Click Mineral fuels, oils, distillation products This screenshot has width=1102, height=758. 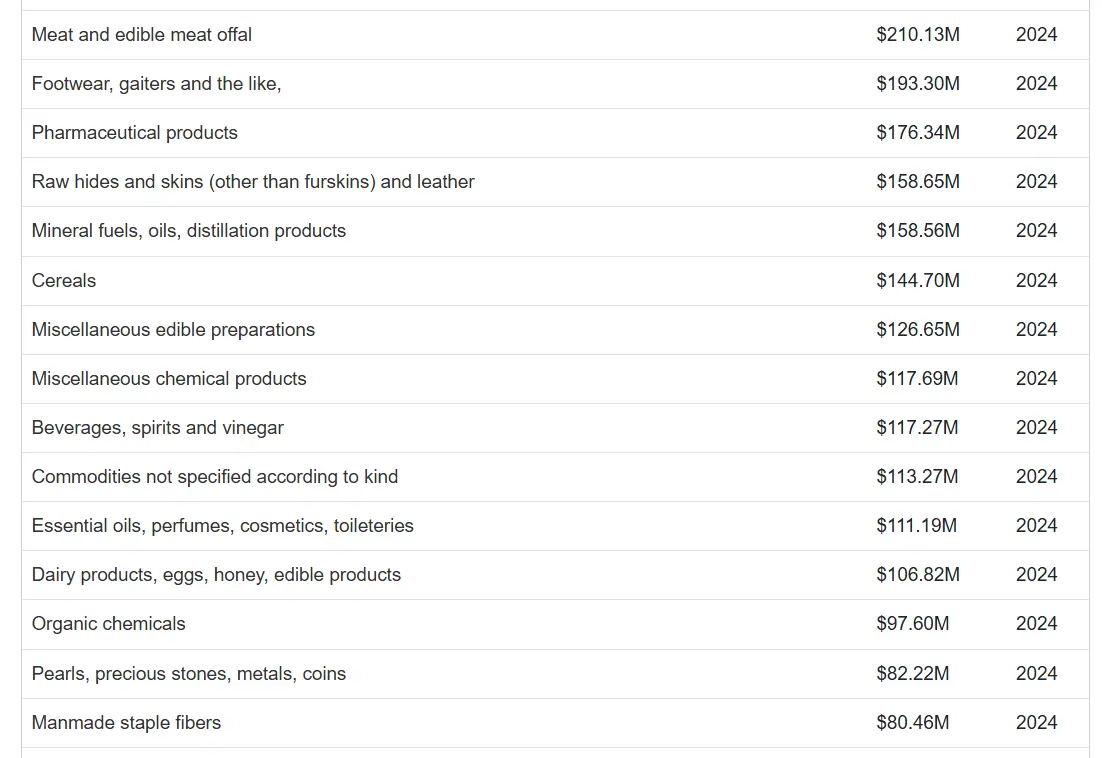click(189, 231)
